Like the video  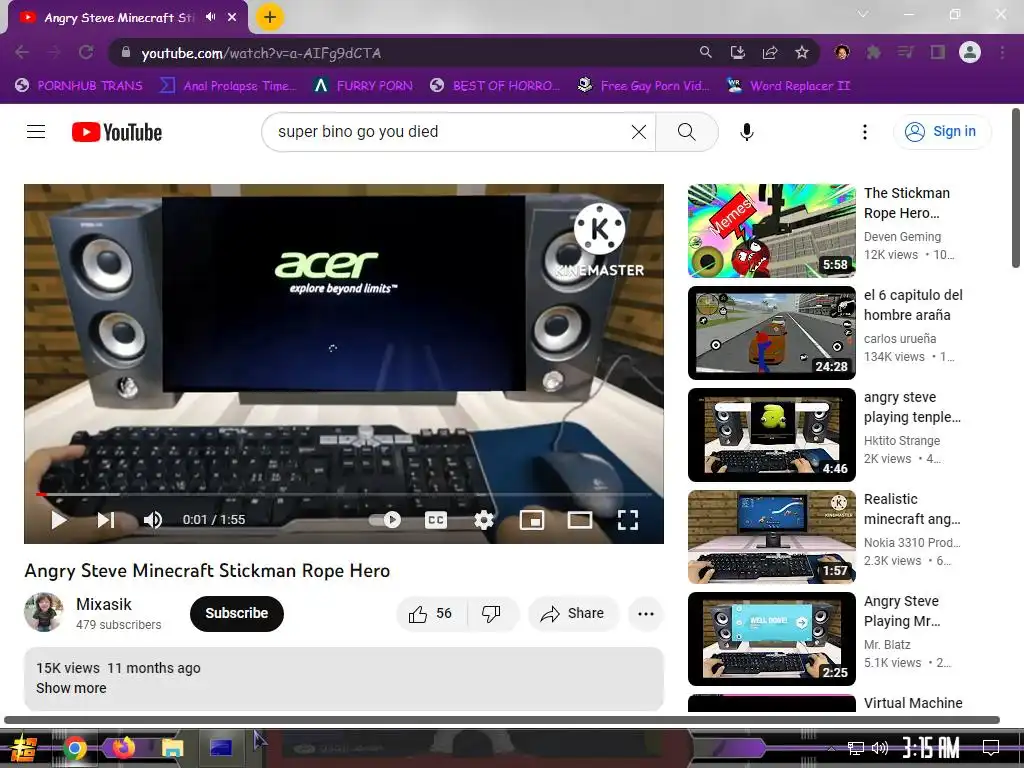coord(431,613)
